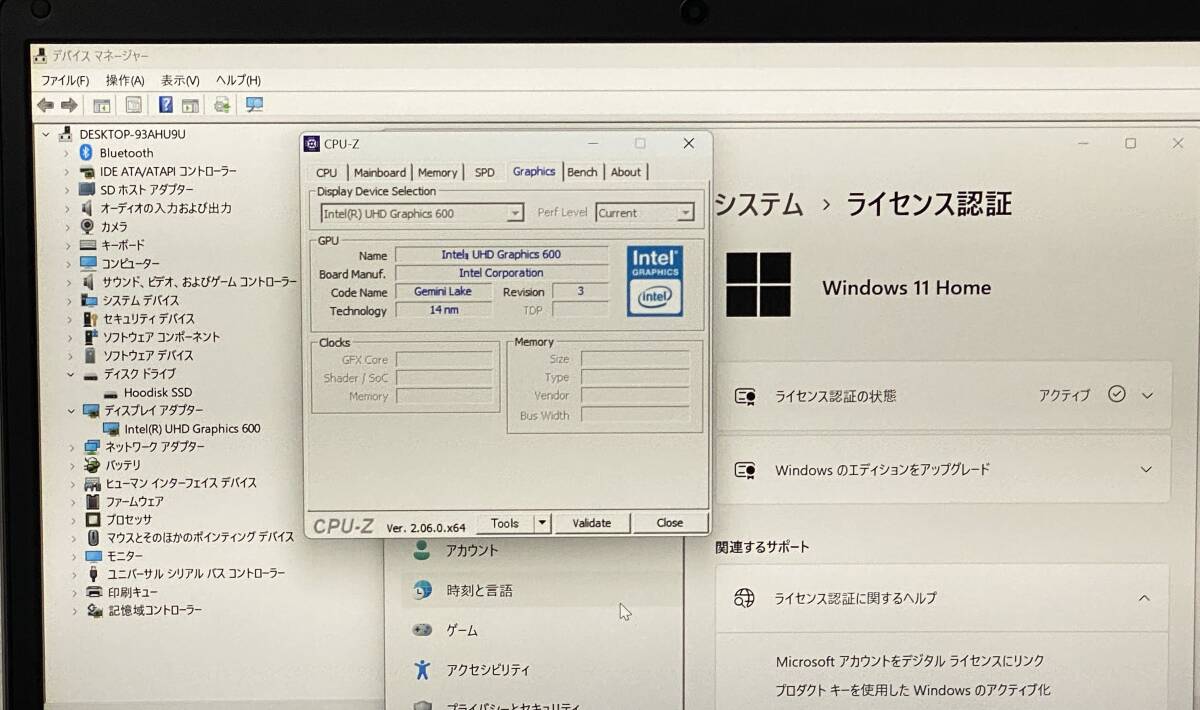Viewport: 1200px width, 710px height.
Task: Click the blue Help icon in Device Manager toolbar
Action: (x=166, y=105)
